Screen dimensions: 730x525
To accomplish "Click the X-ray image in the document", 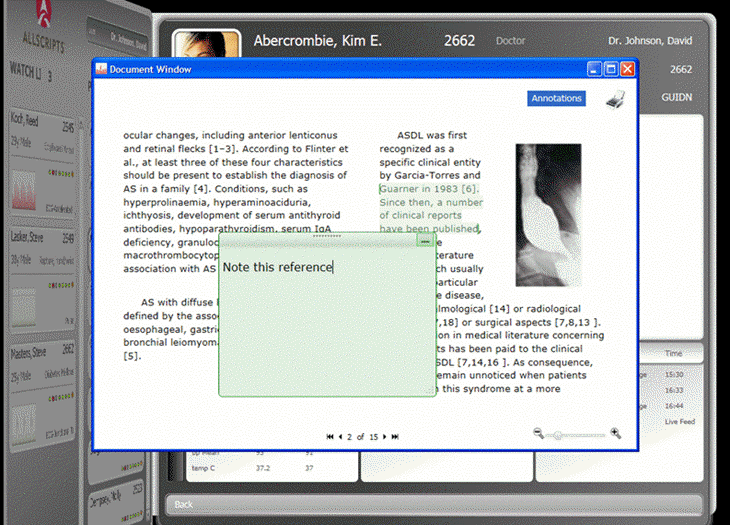I will pos(548,215).
